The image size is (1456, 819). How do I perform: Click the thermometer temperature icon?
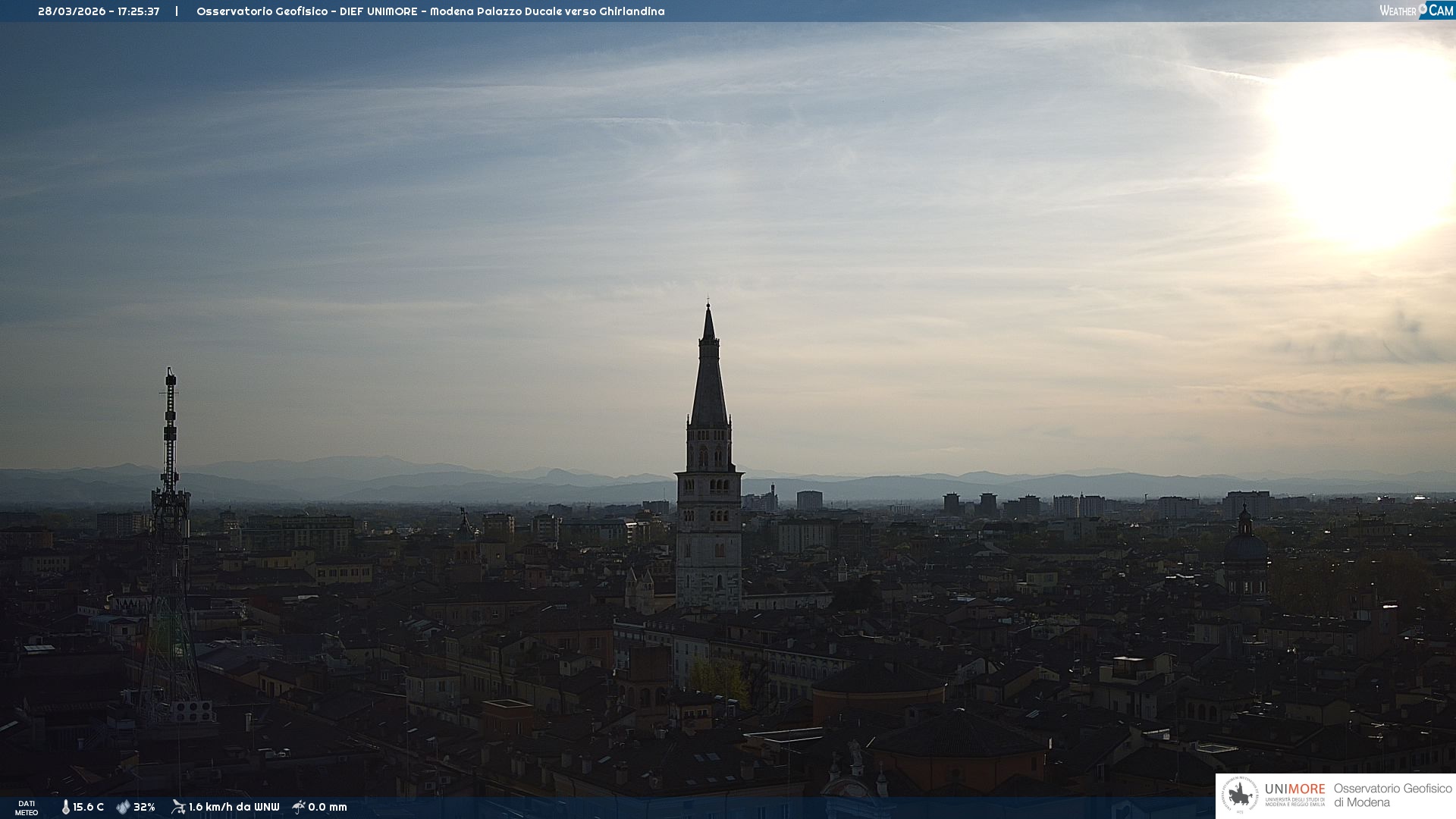point(65,807)
